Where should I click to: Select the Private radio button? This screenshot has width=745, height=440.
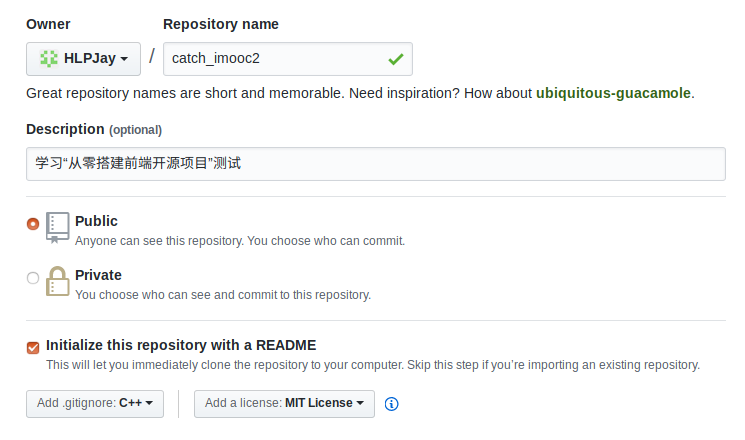[x=33, y=278]
